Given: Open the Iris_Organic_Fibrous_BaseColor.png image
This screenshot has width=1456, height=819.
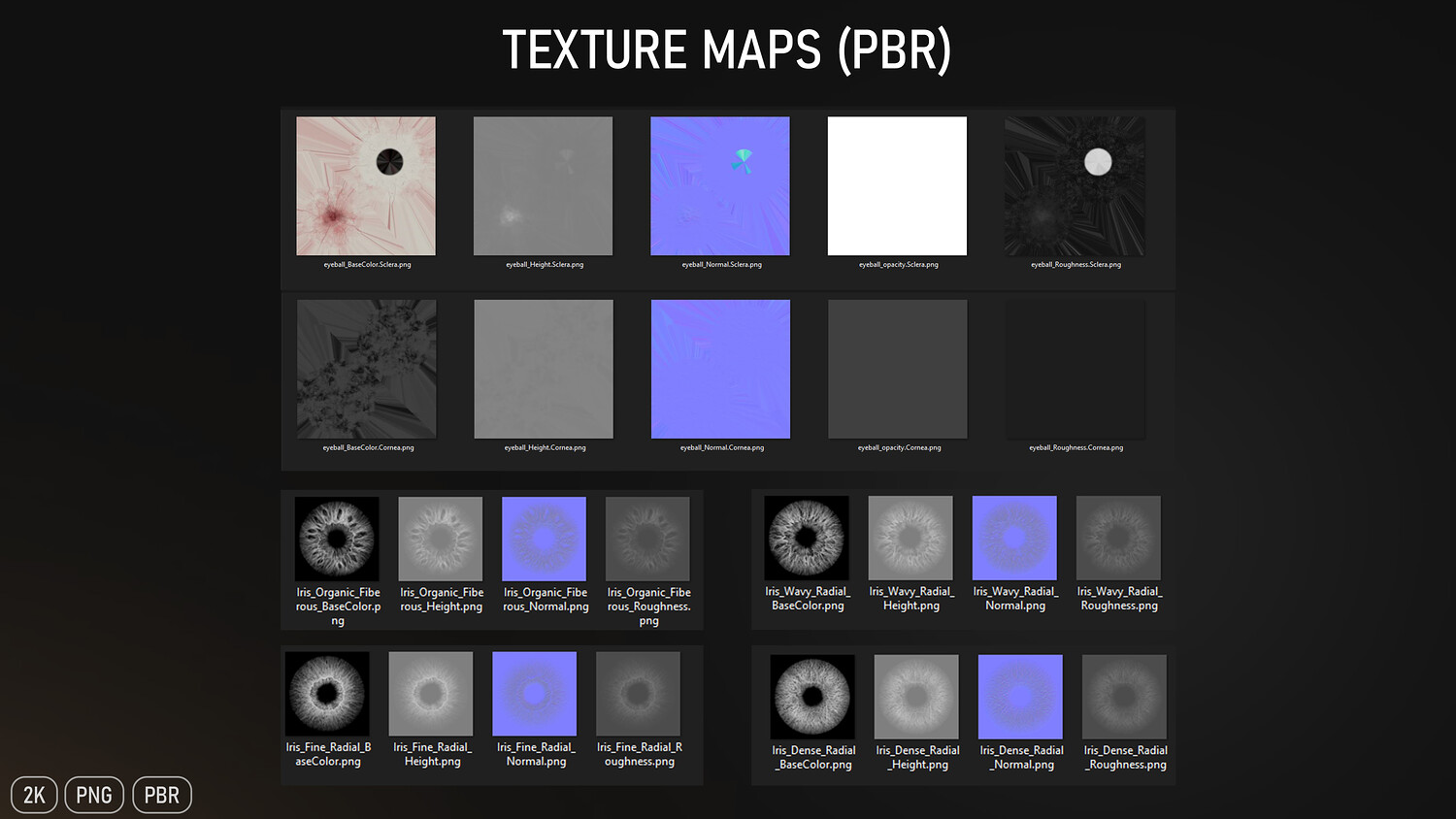Looking at the screenshot, I should click(337, 539).
